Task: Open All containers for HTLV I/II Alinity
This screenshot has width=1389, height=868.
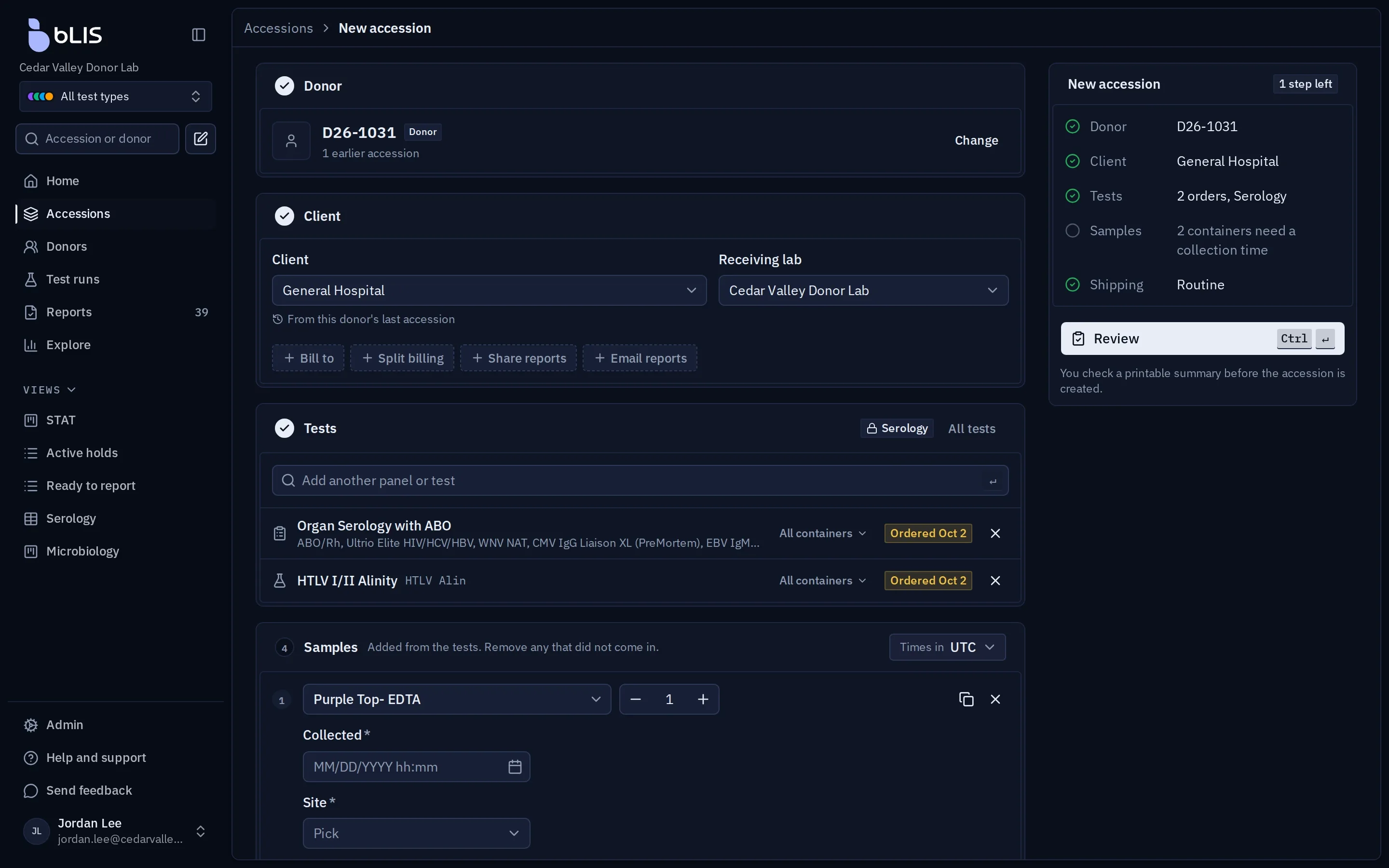Action: point(822,581)
